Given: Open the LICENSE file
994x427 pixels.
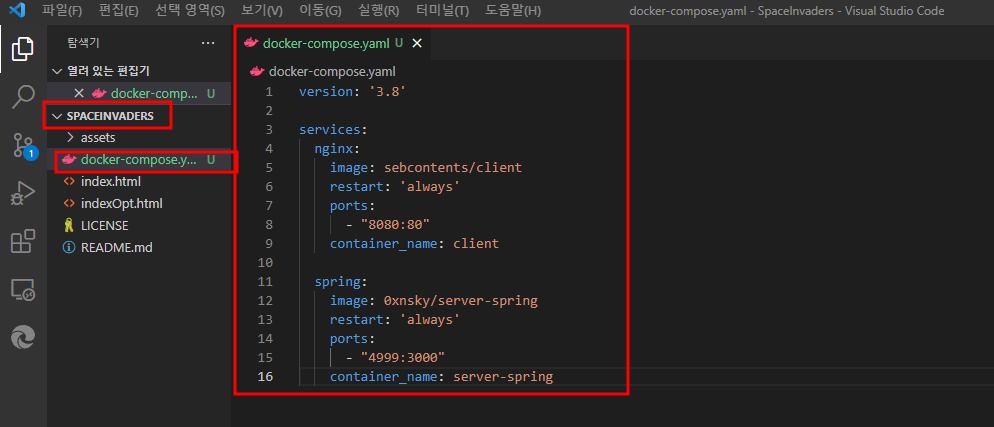Looking at the screenshot, I should pos(105,226).
